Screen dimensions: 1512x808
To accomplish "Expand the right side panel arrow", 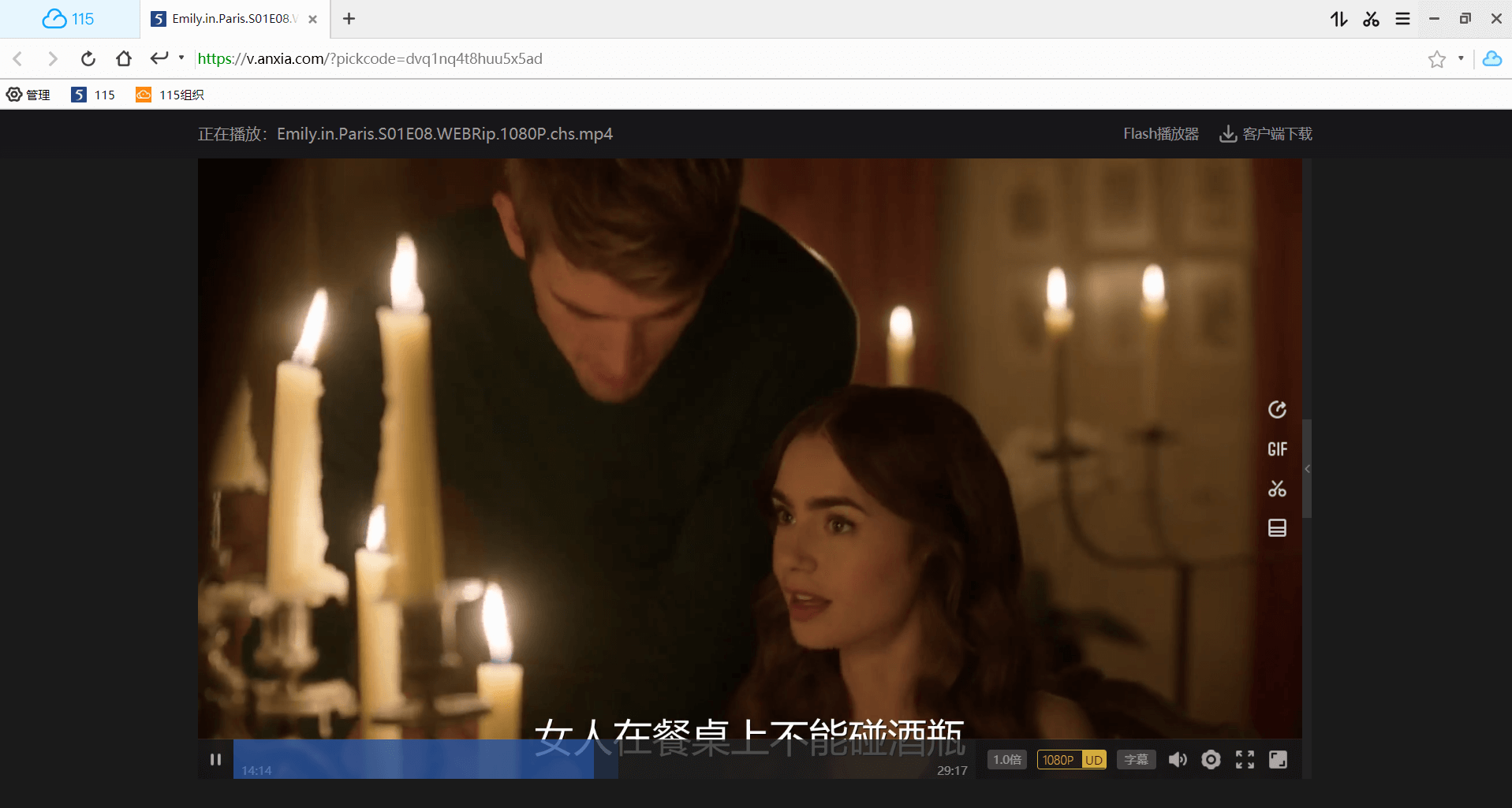I will pos(1307,469).
